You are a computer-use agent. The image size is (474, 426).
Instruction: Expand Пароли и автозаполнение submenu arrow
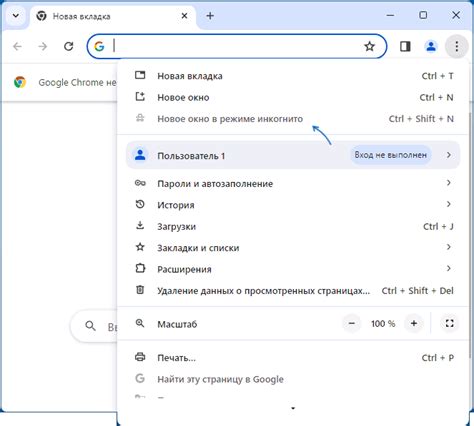pos(449,183)
